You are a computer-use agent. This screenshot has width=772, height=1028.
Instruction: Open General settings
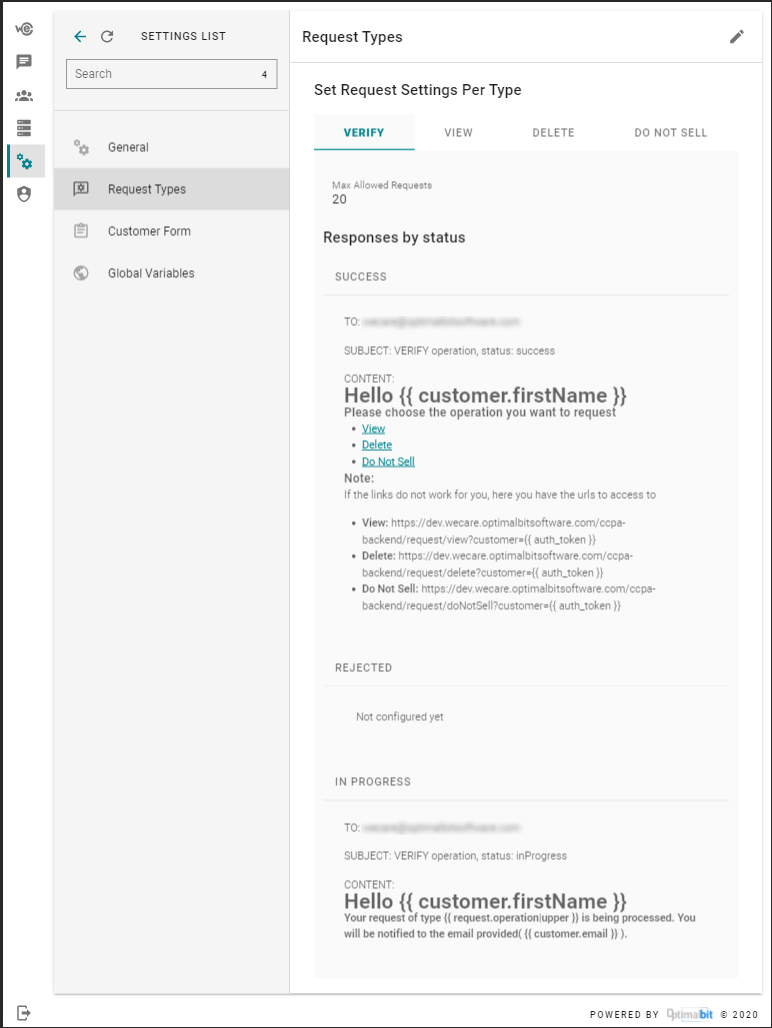tap(172, 148)
